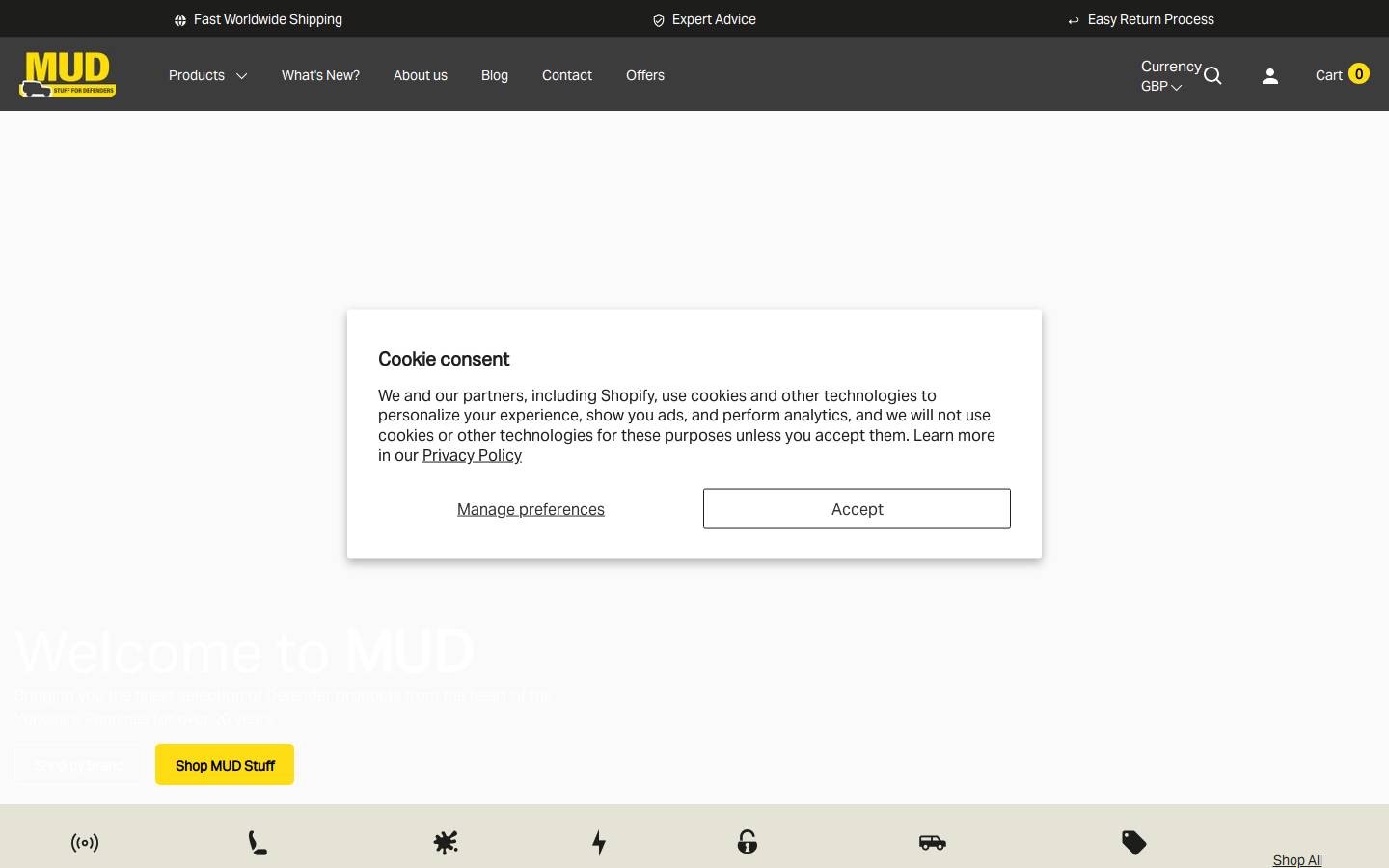Open the Offers menu item
Screen dimensions: 1389x868
(645, 75)
